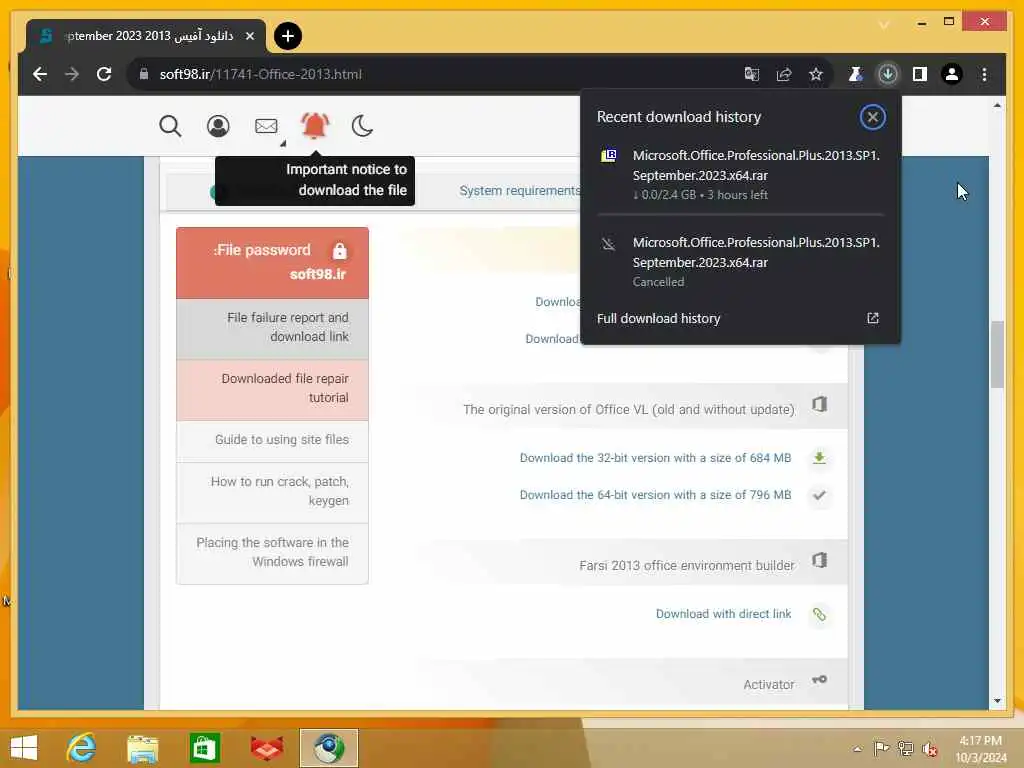Viewport: 1024px width, 768px height.
Task: Click the Office icon beside original version VL
Action: (x=820, y=405)
